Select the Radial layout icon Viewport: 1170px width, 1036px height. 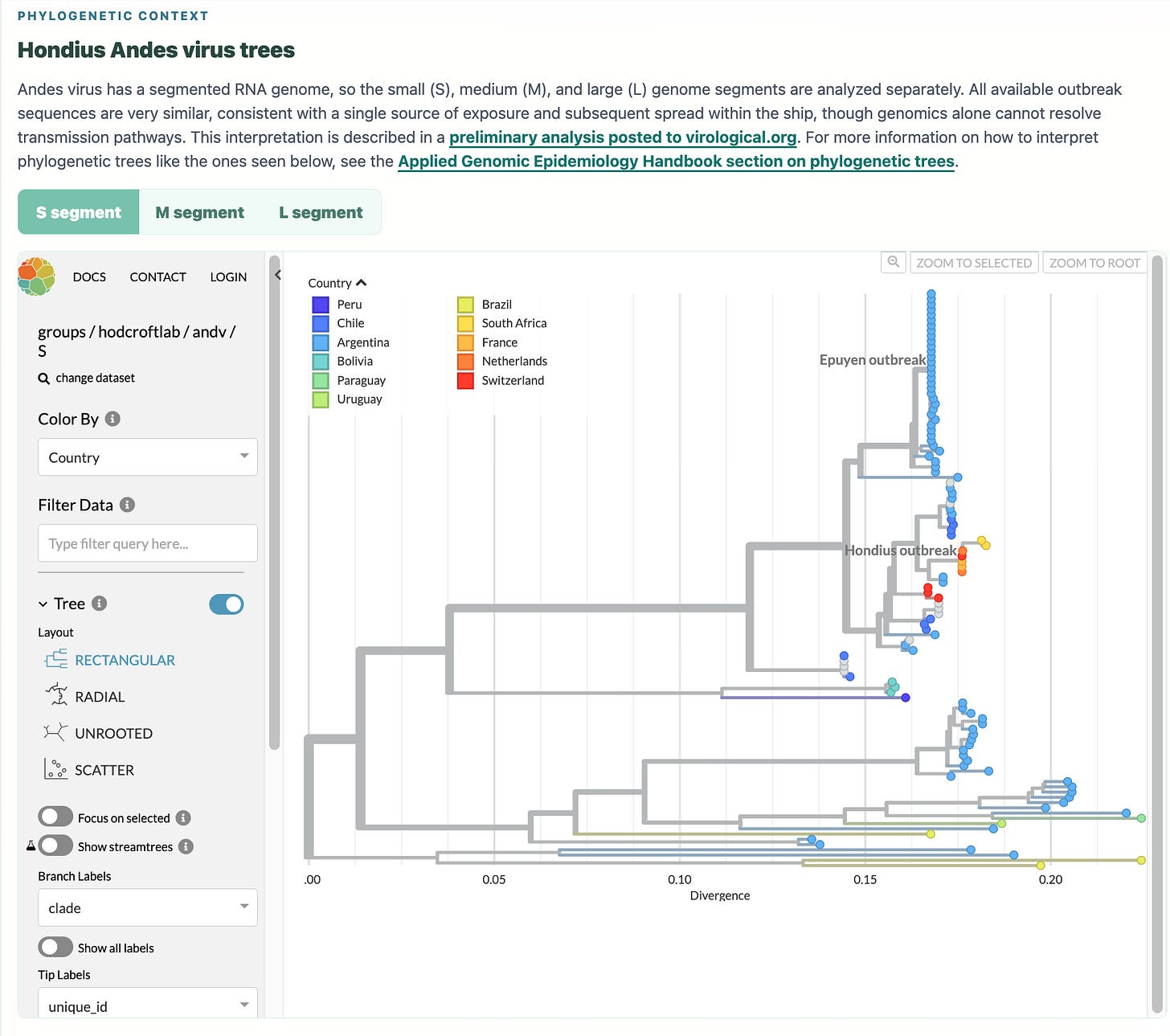56,696
